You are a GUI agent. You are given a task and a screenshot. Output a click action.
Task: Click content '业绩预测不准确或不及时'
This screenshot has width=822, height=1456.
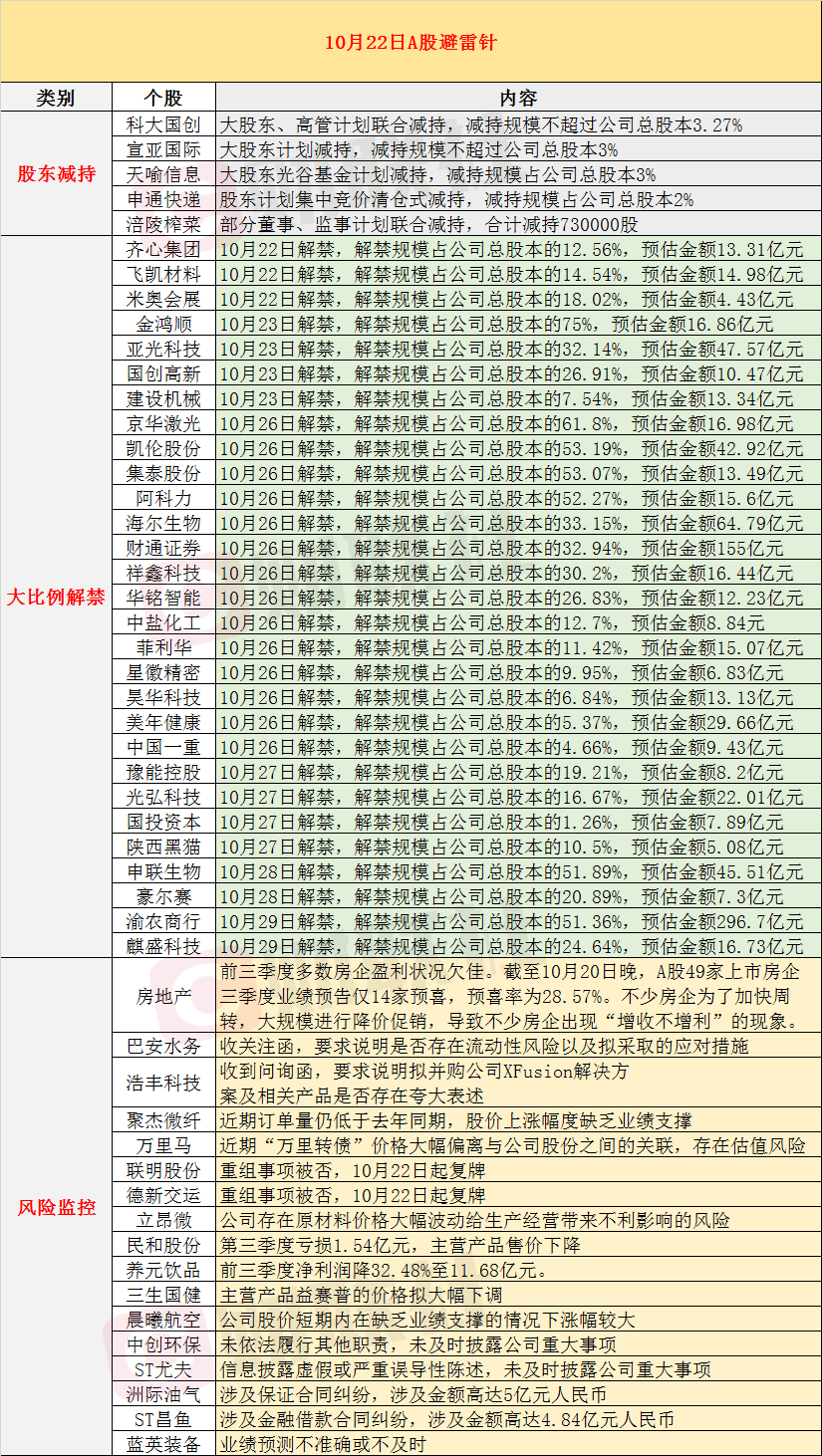coord(322,1444)
